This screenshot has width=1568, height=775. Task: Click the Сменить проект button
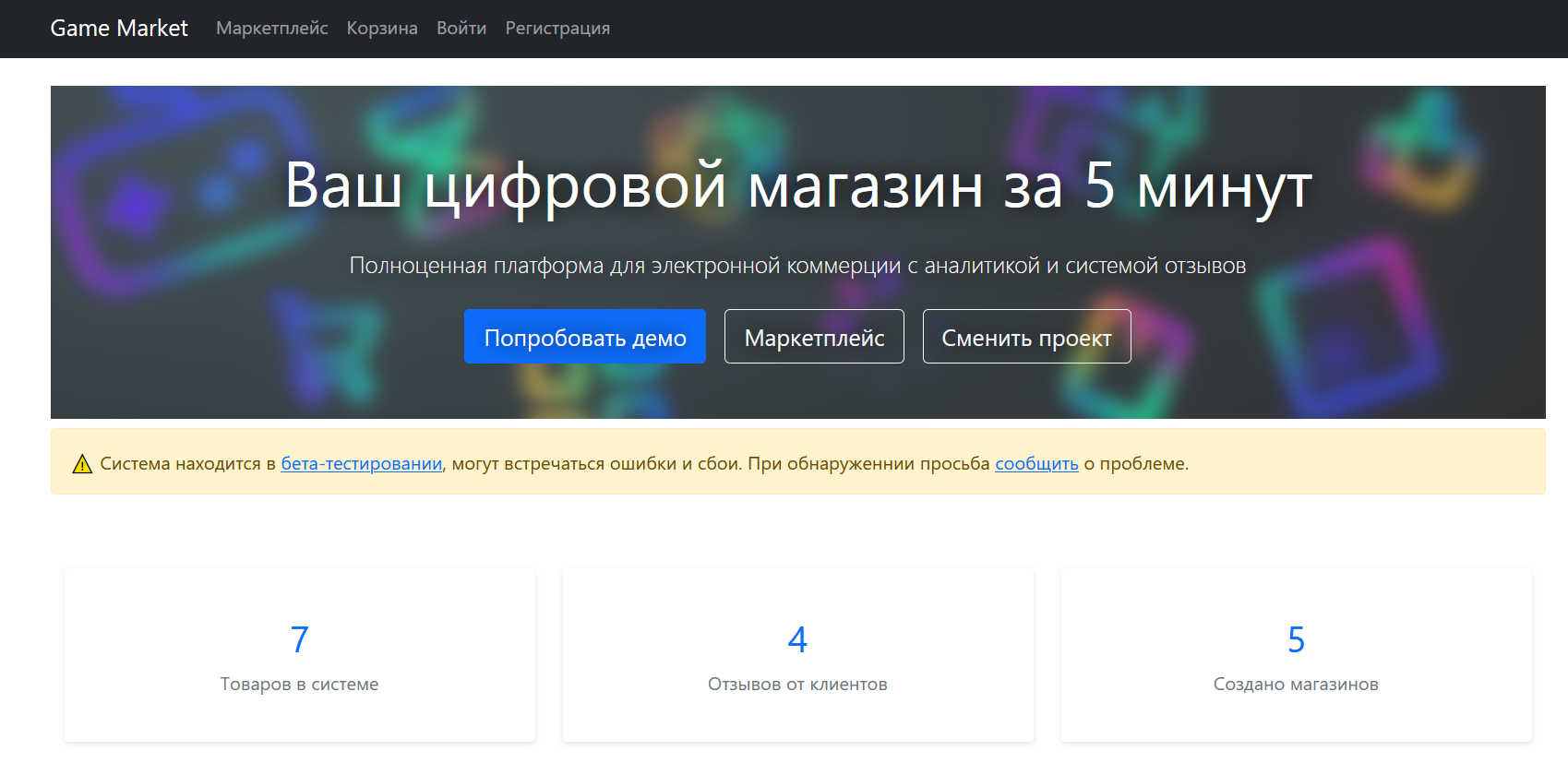pos(1026,337)
